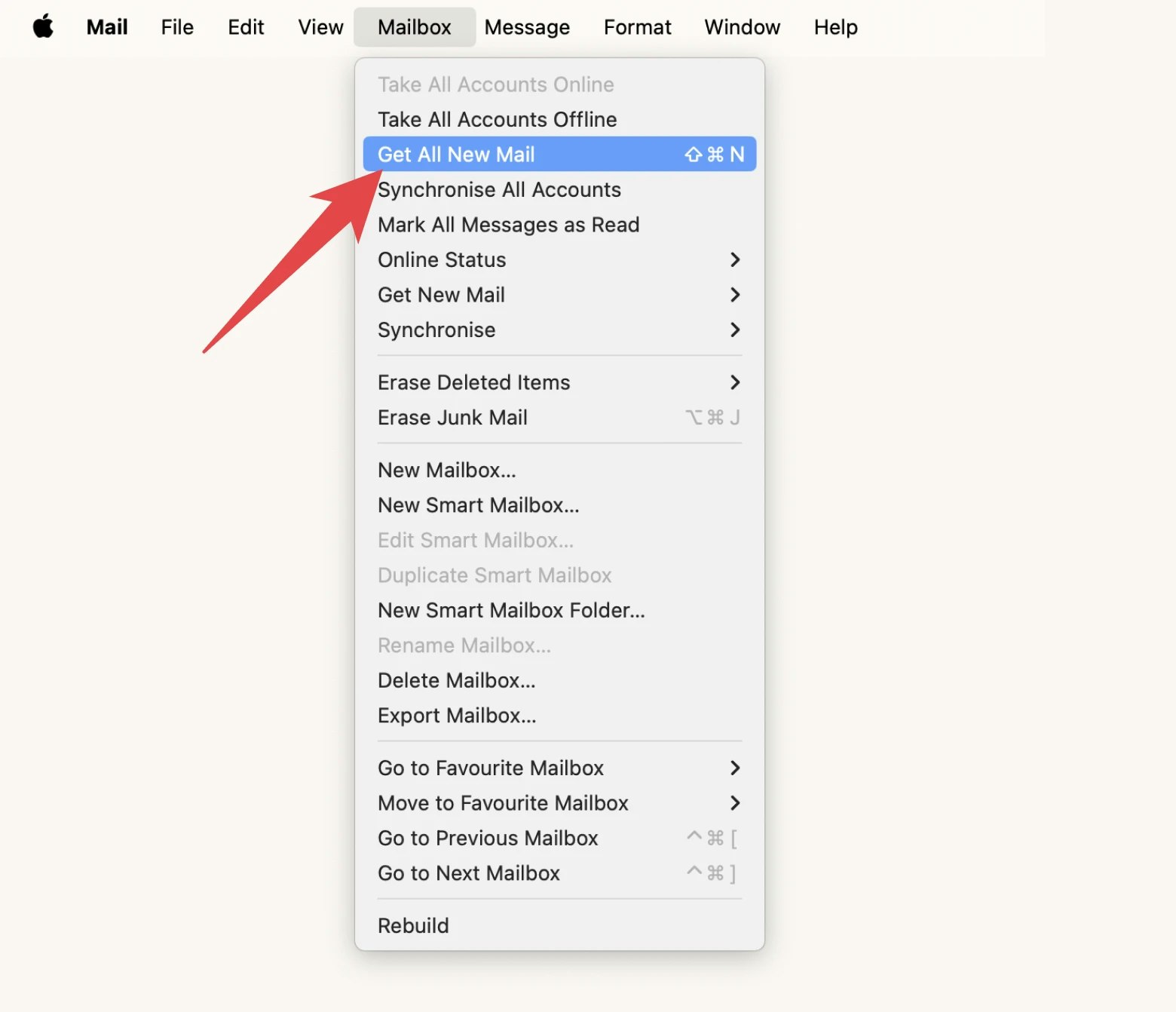The height and width of the screenshot is (1012, 1176).
Task: Select New Mailbox…
Action: click(559, 470)
